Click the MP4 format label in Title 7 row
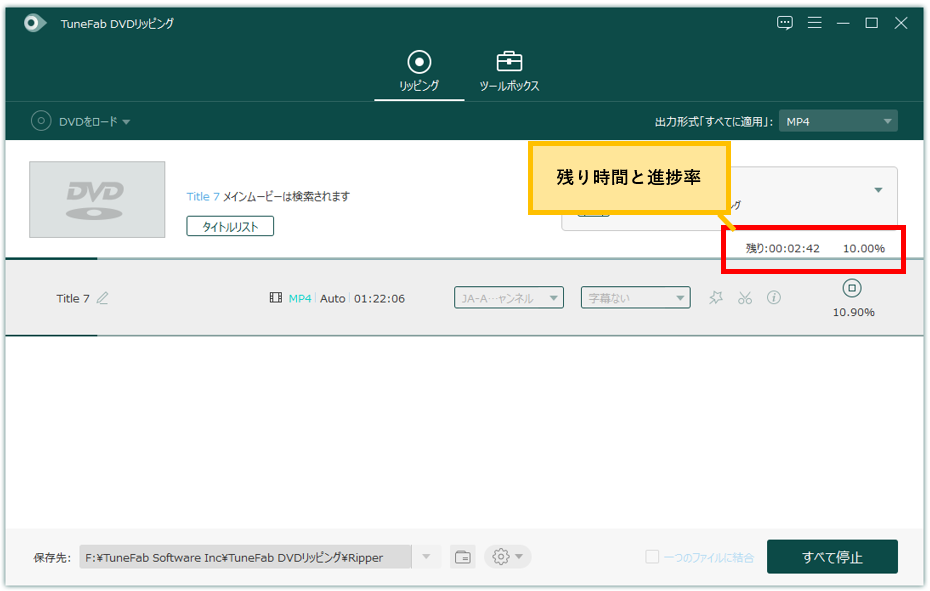The width and height of the screenshot is (930, 591). click(x=300, y=298)
